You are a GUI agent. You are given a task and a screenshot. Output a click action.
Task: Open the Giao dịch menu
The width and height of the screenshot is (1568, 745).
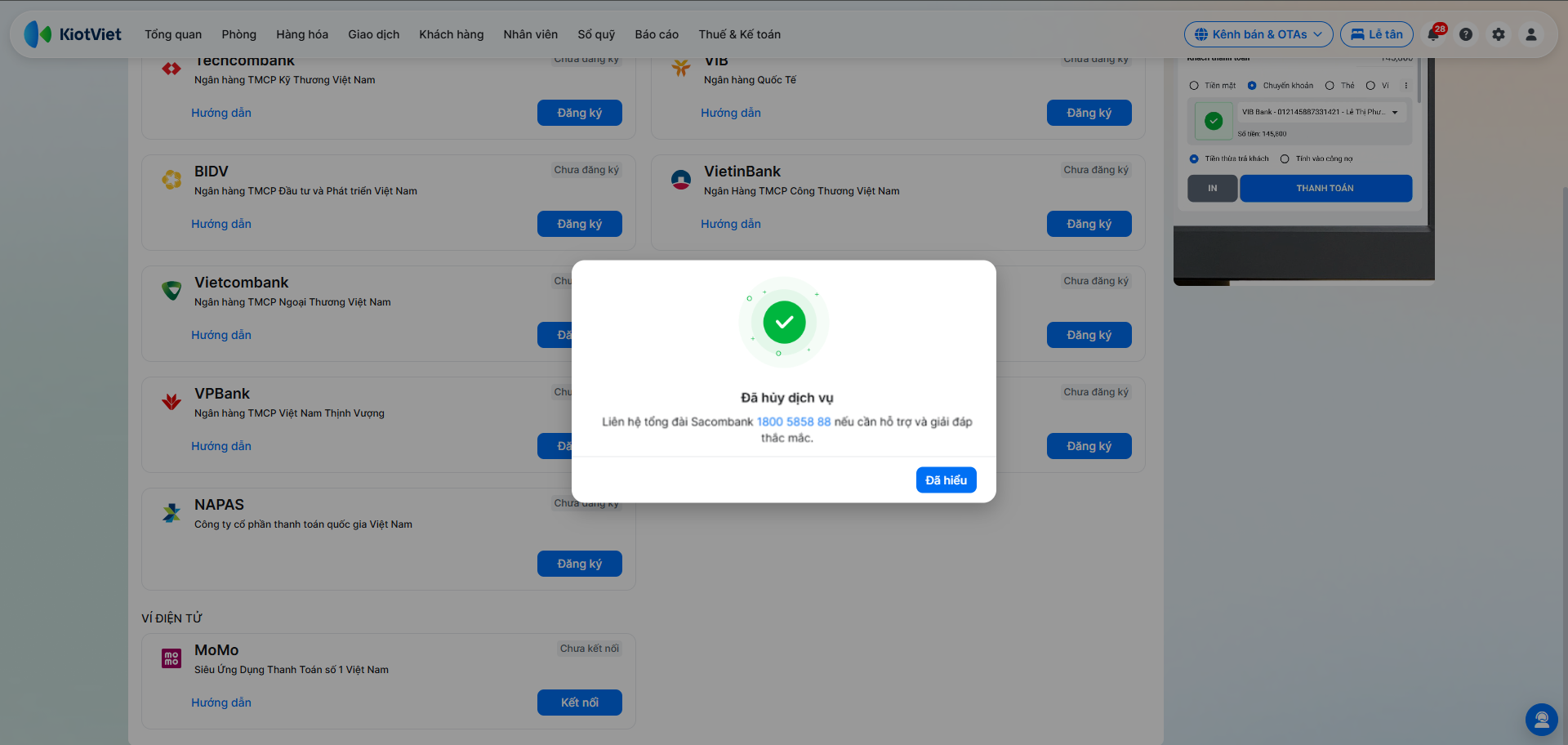[x=374, y=34]
